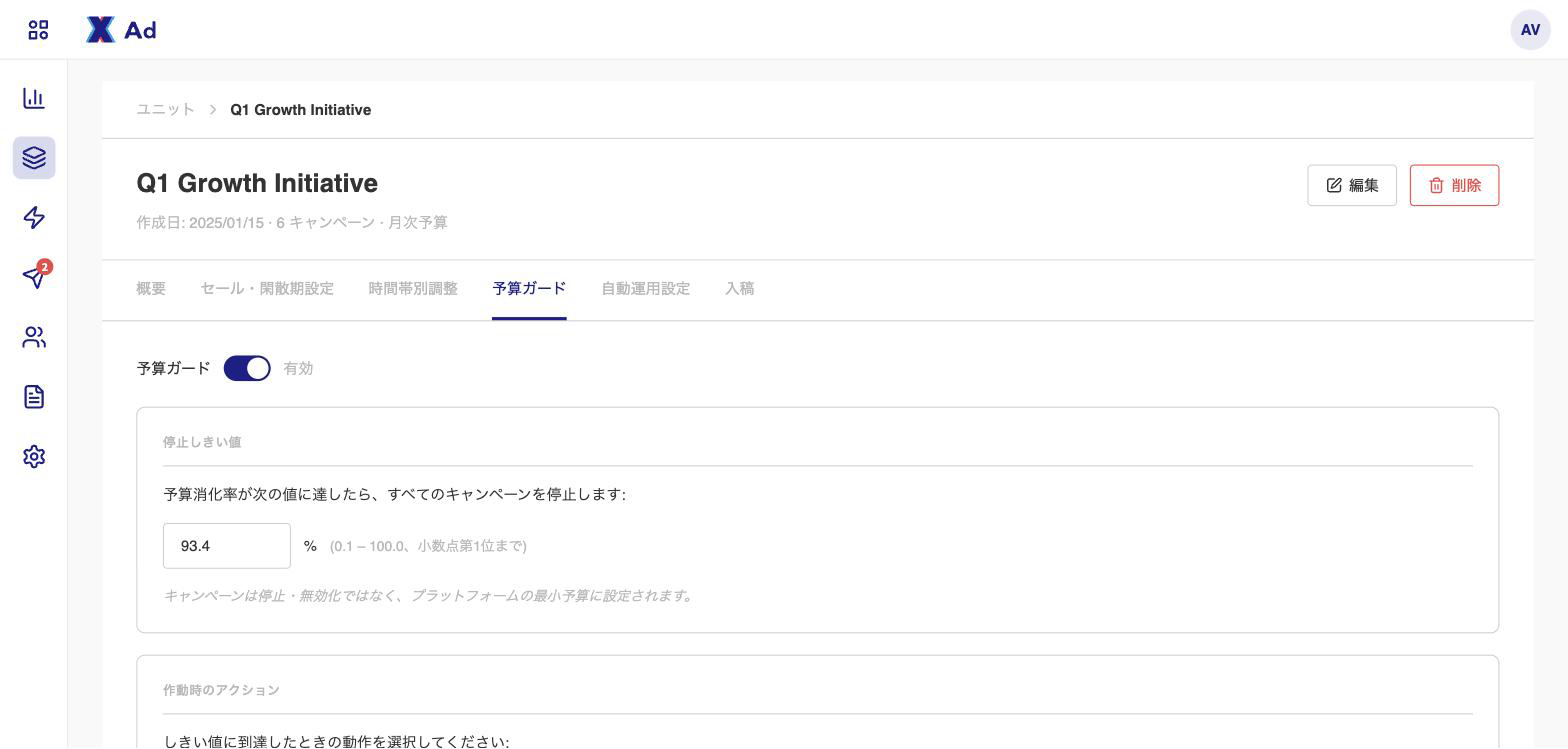Click the Q1 Growth Initiative breadcrumb text
The width and height of the screenshot is (1568, 749).
coord(301,110)
